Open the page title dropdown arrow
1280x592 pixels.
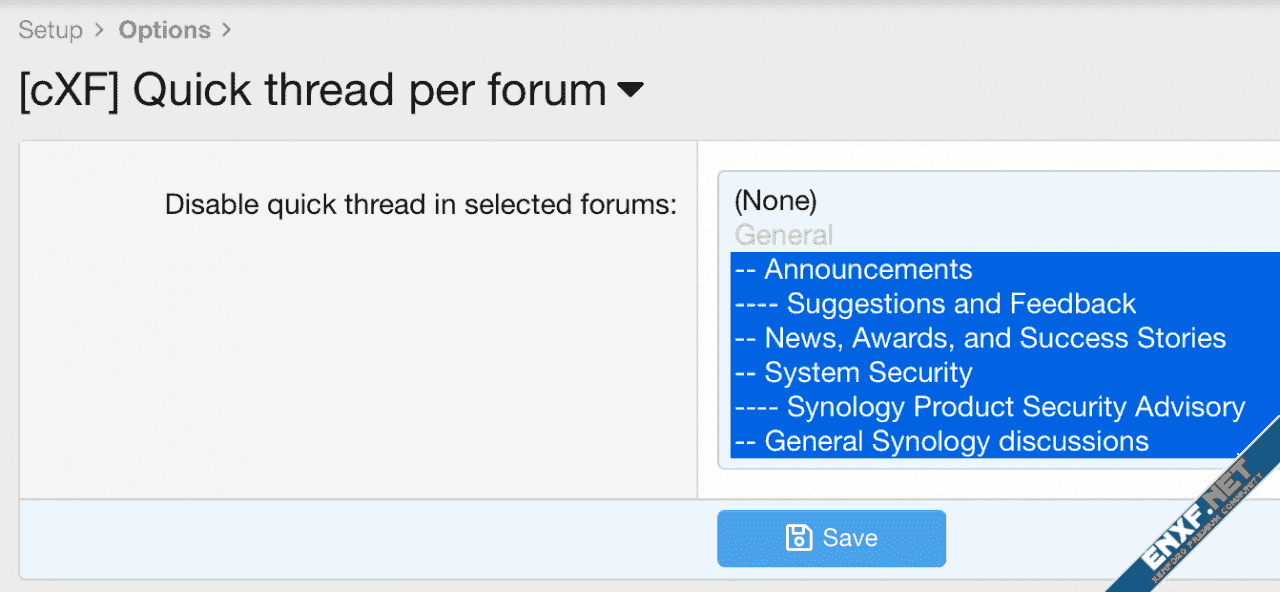coord(630,91)
